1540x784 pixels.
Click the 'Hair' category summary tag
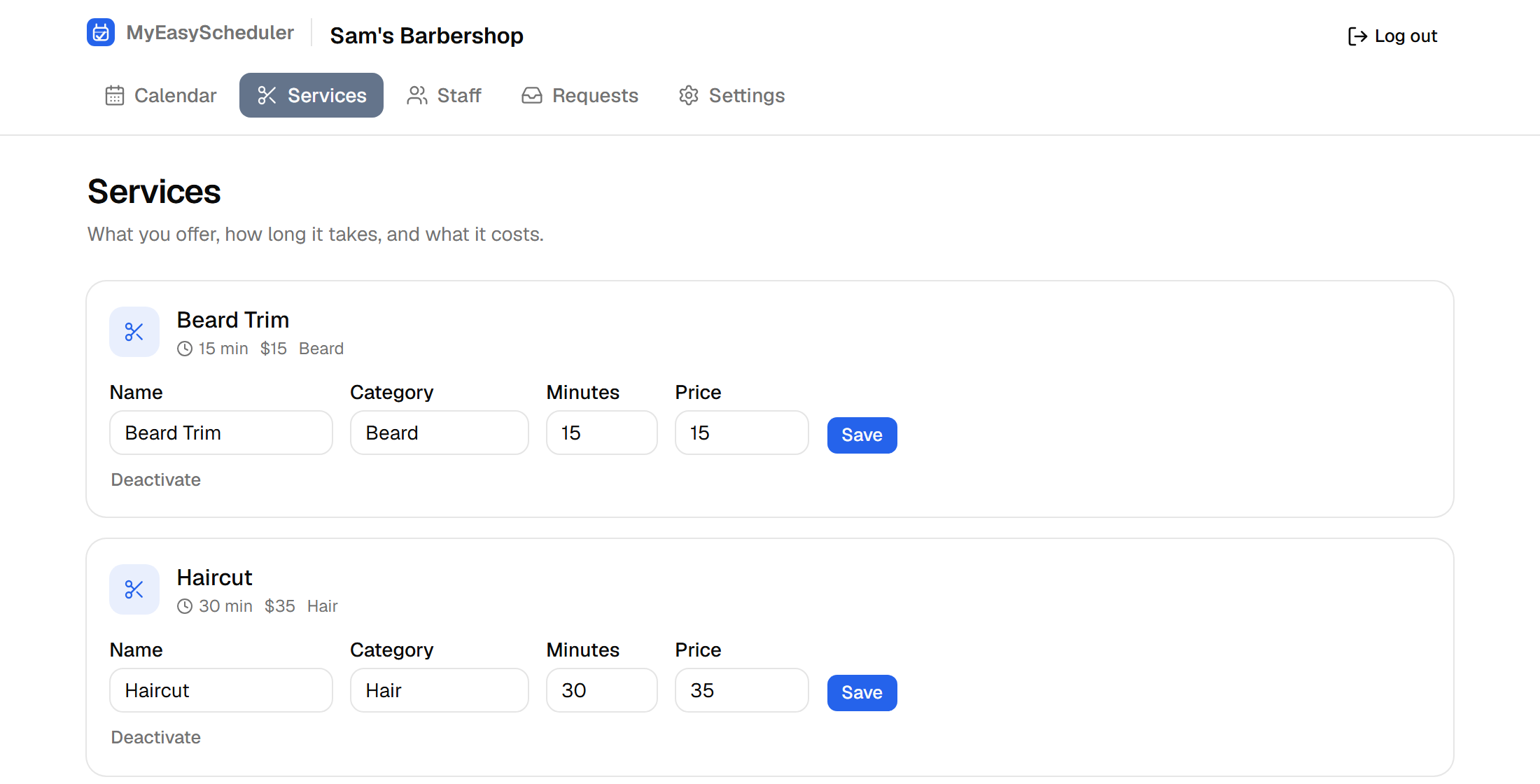[323, 606]
